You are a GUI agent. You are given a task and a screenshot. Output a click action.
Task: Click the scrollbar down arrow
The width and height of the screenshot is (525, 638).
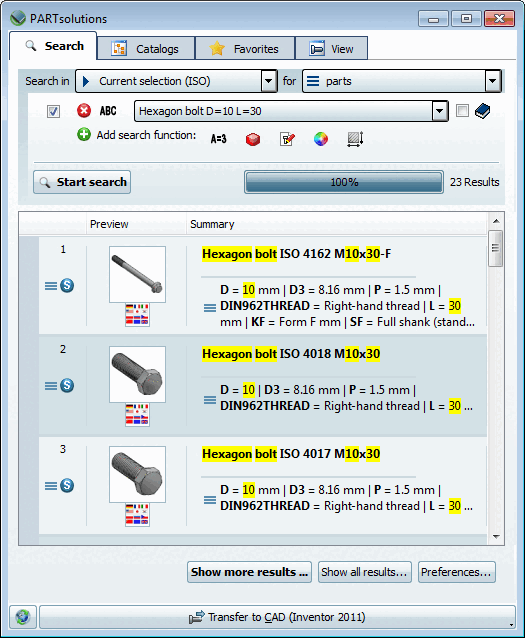click(x=496, y=536)
